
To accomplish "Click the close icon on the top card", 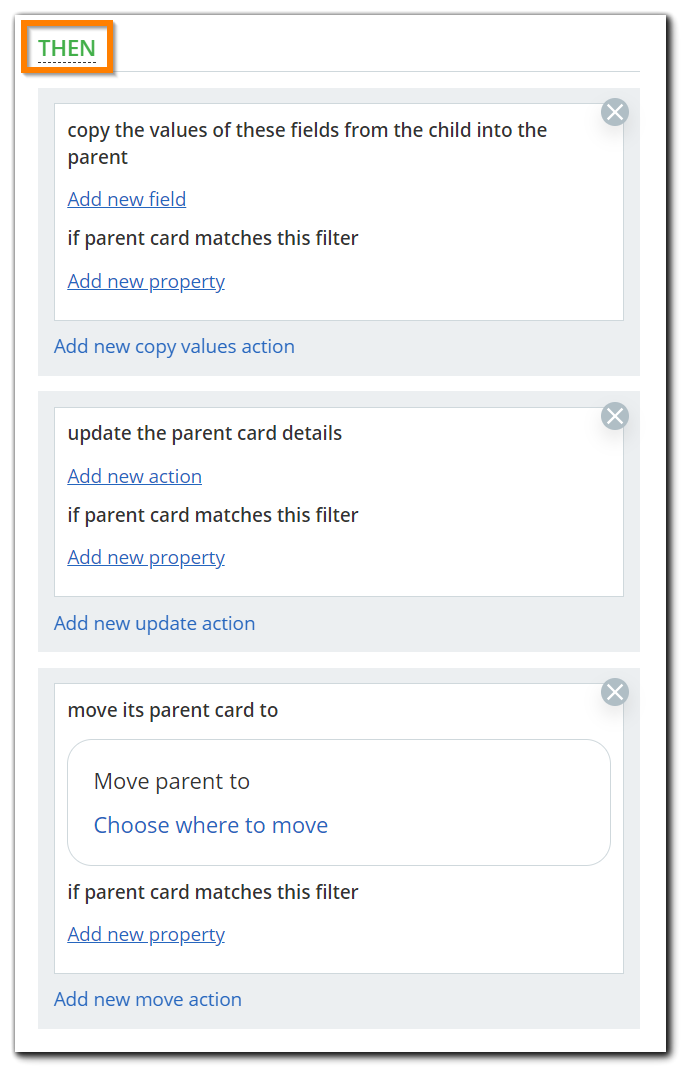I will 614,112.
